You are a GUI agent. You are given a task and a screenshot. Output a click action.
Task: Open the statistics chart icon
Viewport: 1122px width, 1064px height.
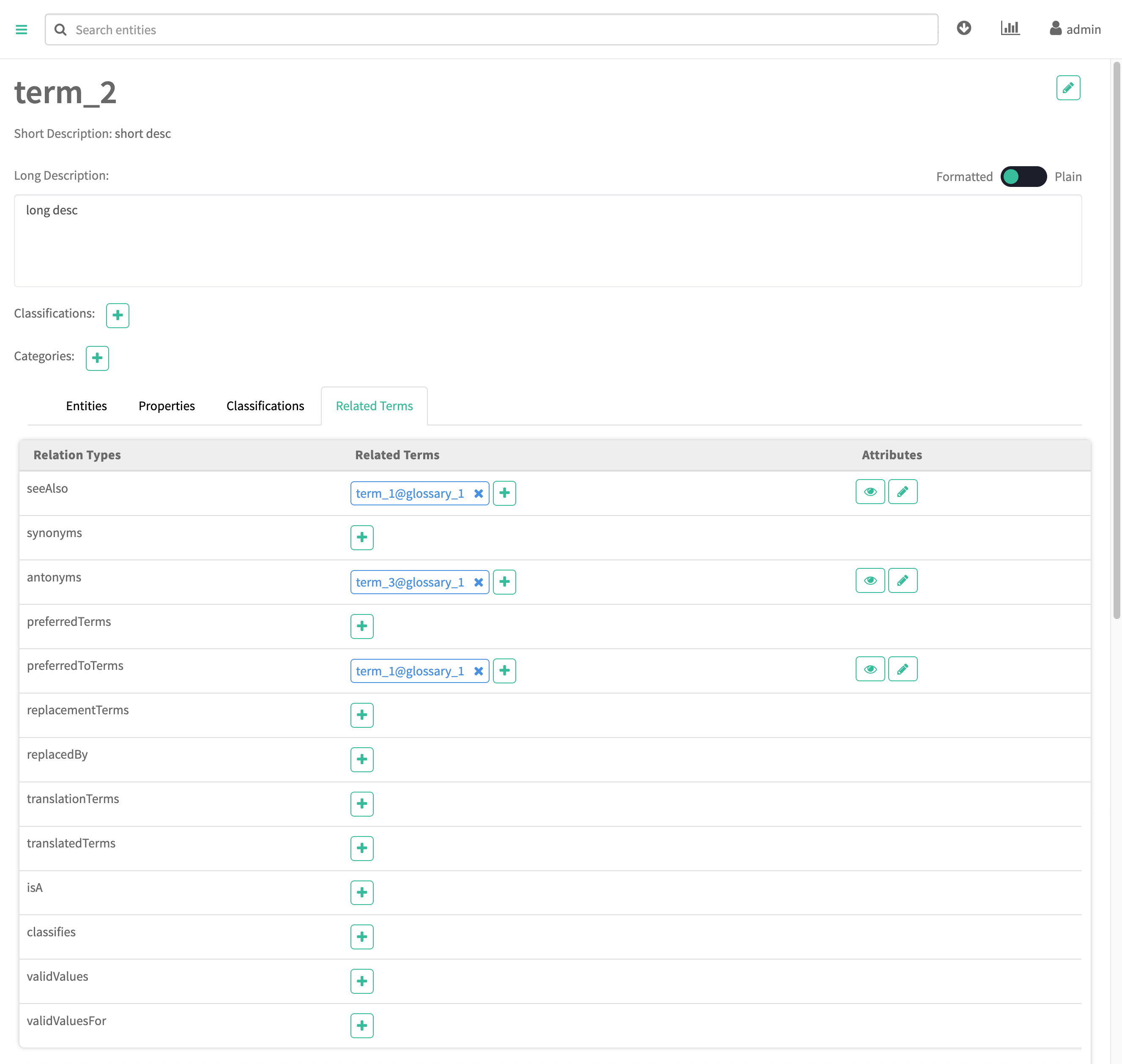click(1010, 28)
